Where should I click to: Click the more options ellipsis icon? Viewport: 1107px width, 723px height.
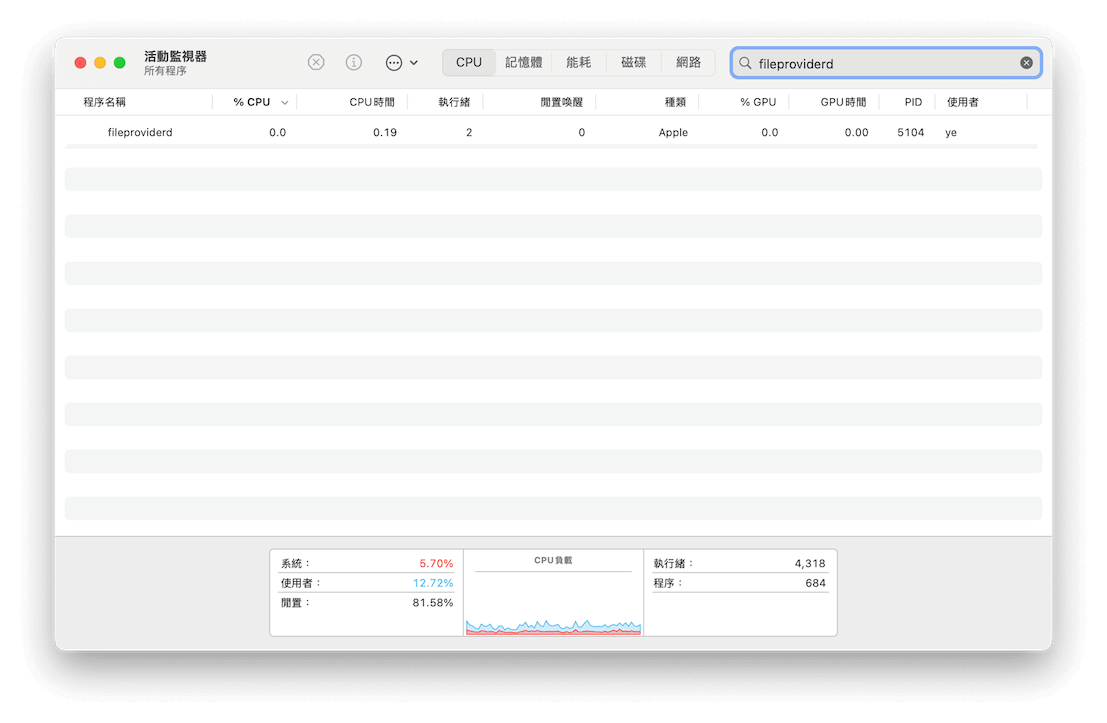click(x=394, y=63)
